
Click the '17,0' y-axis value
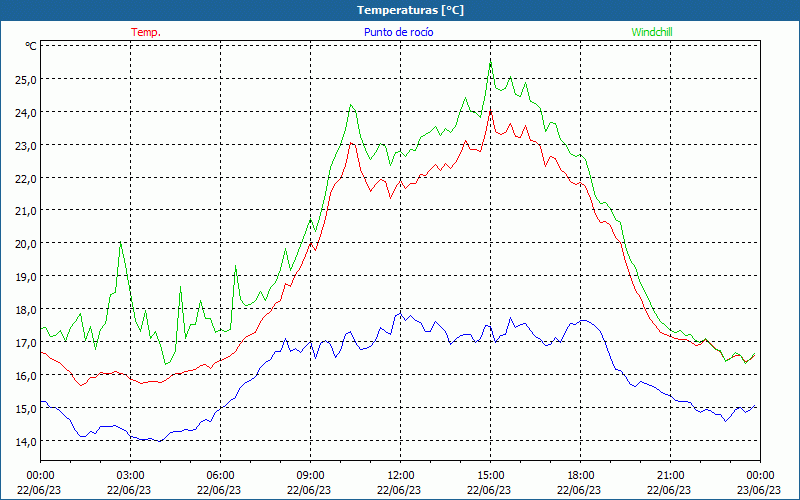(x=28, y=342)
